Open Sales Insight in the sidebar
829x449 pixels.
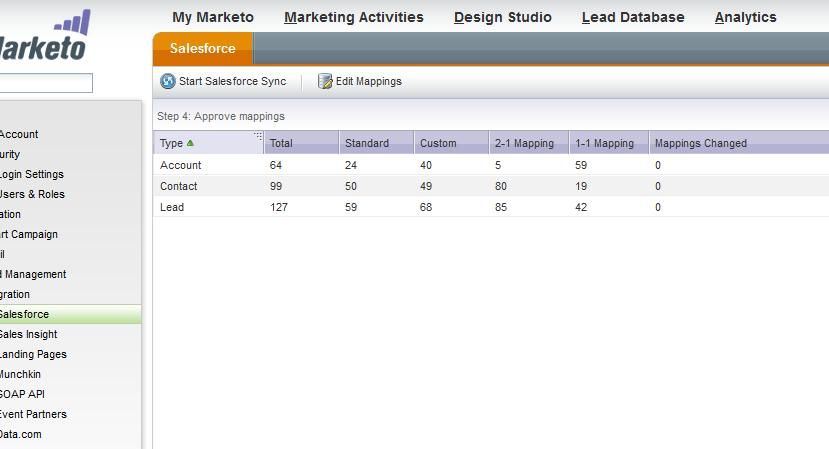[28, 334]
